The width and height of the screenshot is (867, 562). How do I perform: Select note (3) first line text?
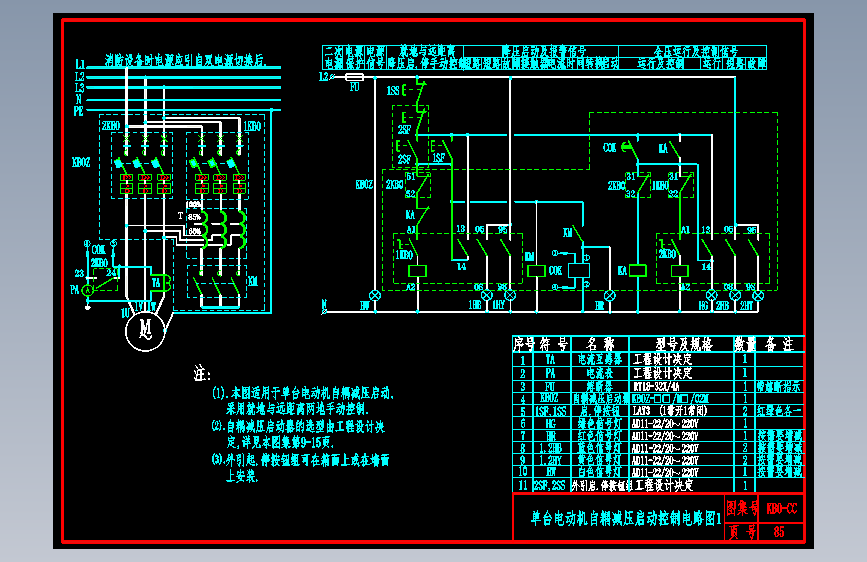click(301, 460)
